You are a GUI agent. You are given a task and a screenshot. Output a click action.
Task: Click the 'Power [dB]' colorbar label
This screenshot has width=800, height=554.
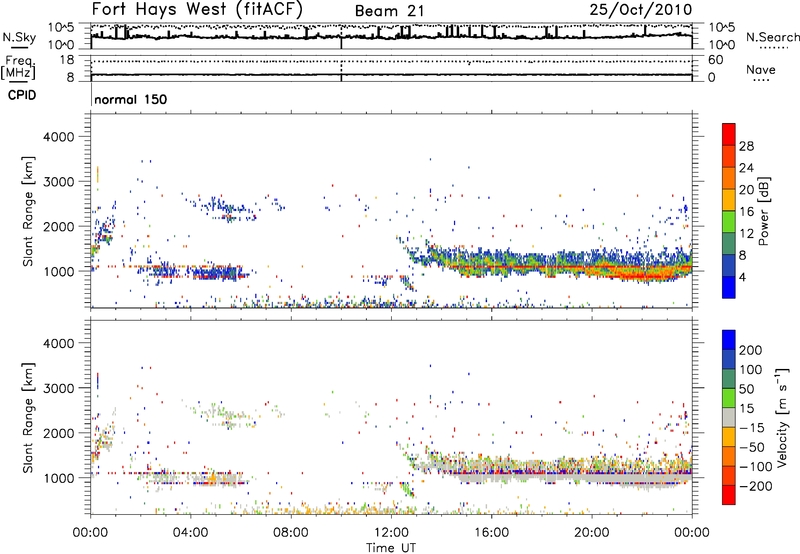pyautogui.click(x=763, y=211)
